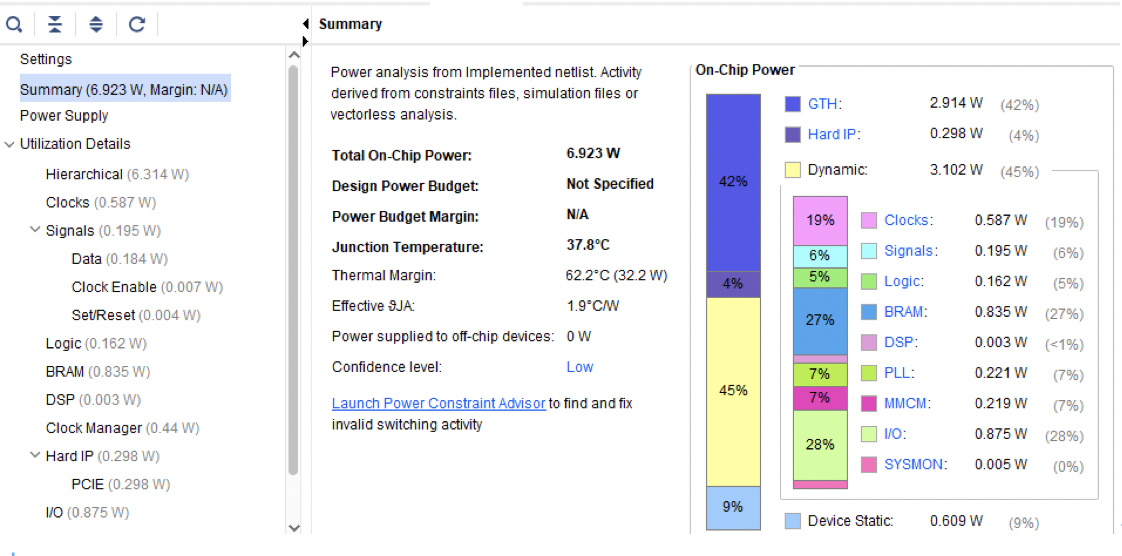Select Set/Reset (0.004 W) entry
The width and height of the screenshot is (1122, 556).
tap(136, 315)
